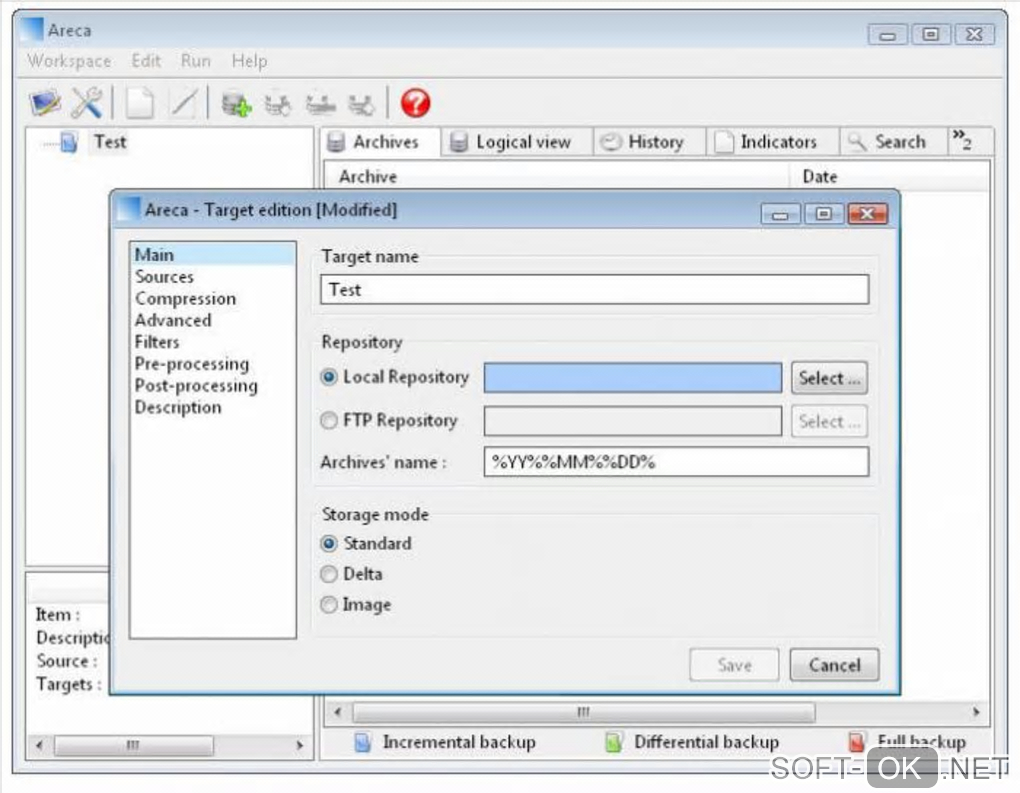The width and height of the screenshot is (1020, 793).
Task: Open preferences via wrench and screwdriver icon
Action: [x=87, y=103]
